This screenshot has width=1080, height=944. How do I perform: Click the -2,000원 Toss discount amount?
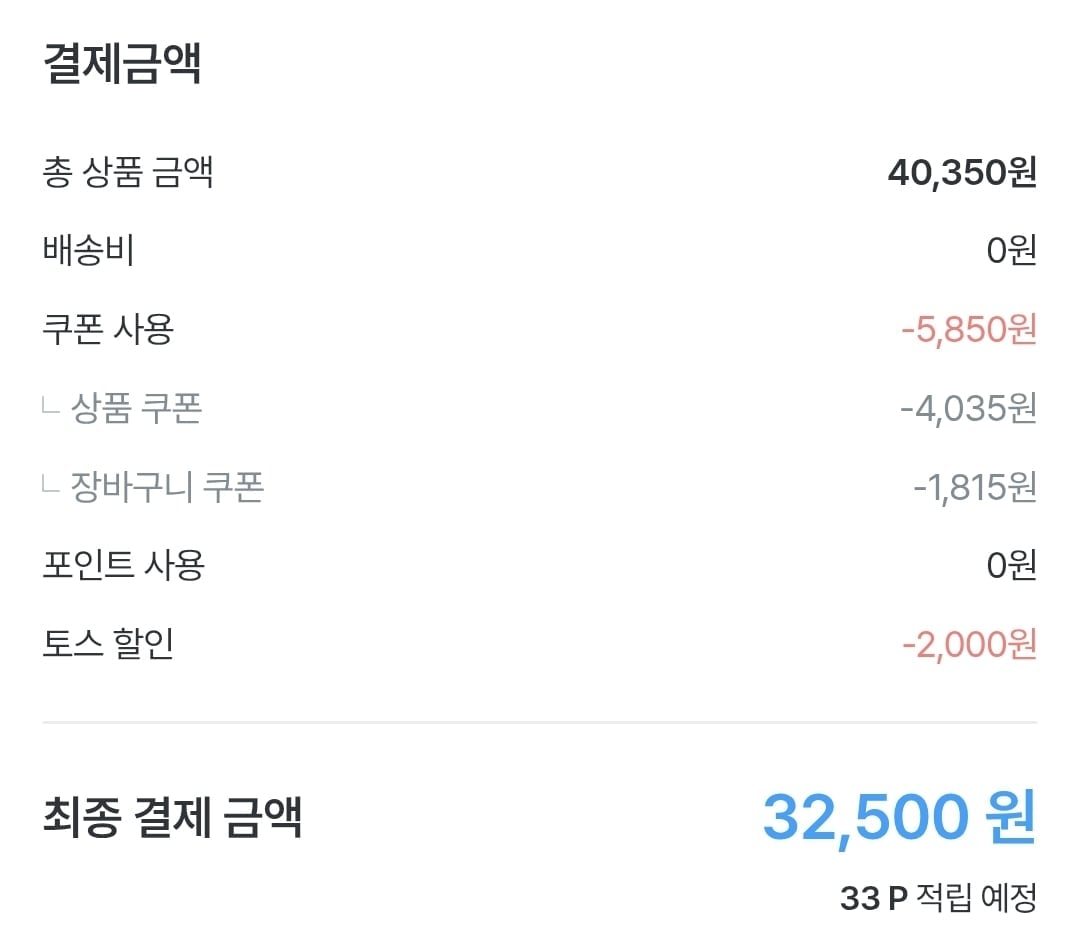click(x=968, y=644)
